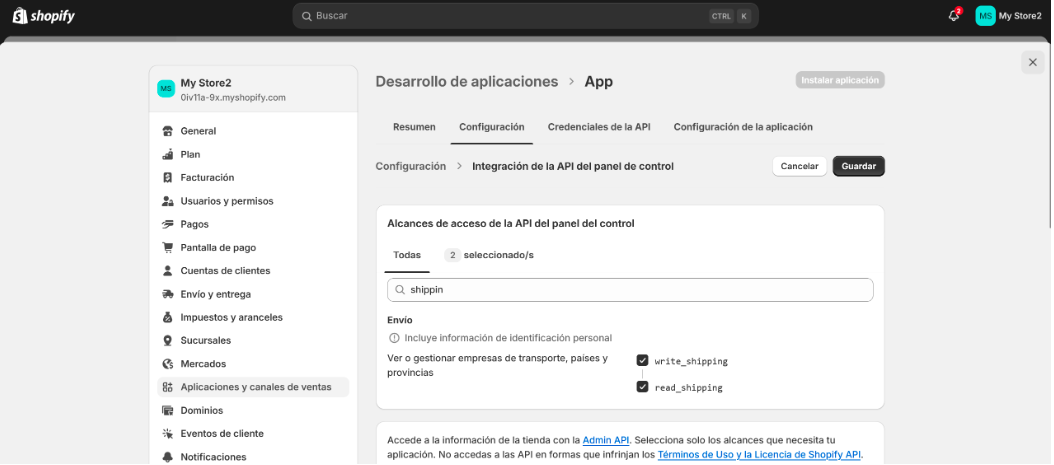Click the 0iv11a-9x.myshopify.com store URL
Screen dimensions: 1054x465
[x=233, y=97]
